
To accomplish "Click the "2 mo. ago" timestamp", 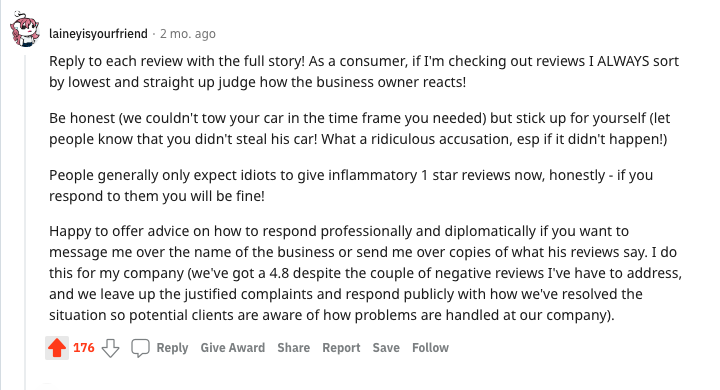I will (x=188, y=34).
